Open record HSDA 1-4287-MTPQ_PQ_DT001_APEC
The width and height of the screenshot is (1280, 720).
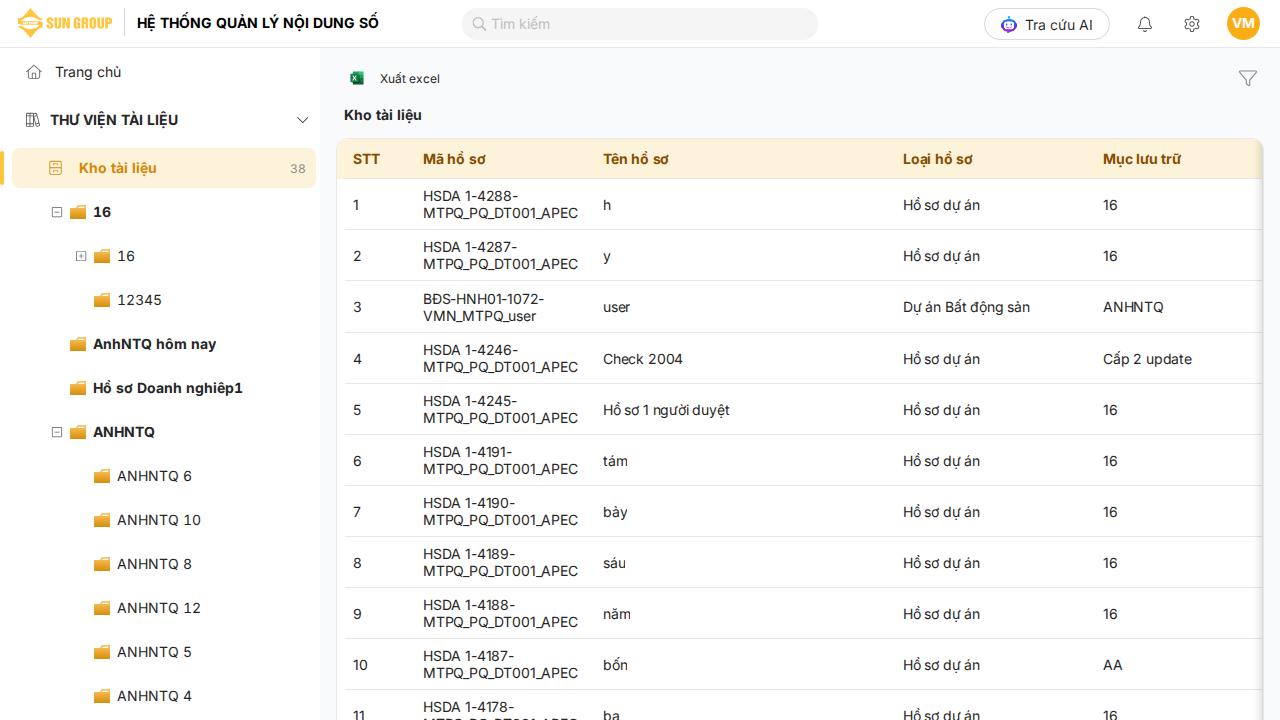[500, 256]
